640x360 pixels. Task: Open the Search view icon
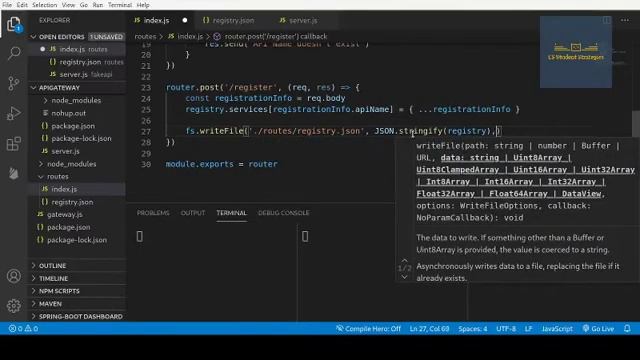(x=14, y=53)
